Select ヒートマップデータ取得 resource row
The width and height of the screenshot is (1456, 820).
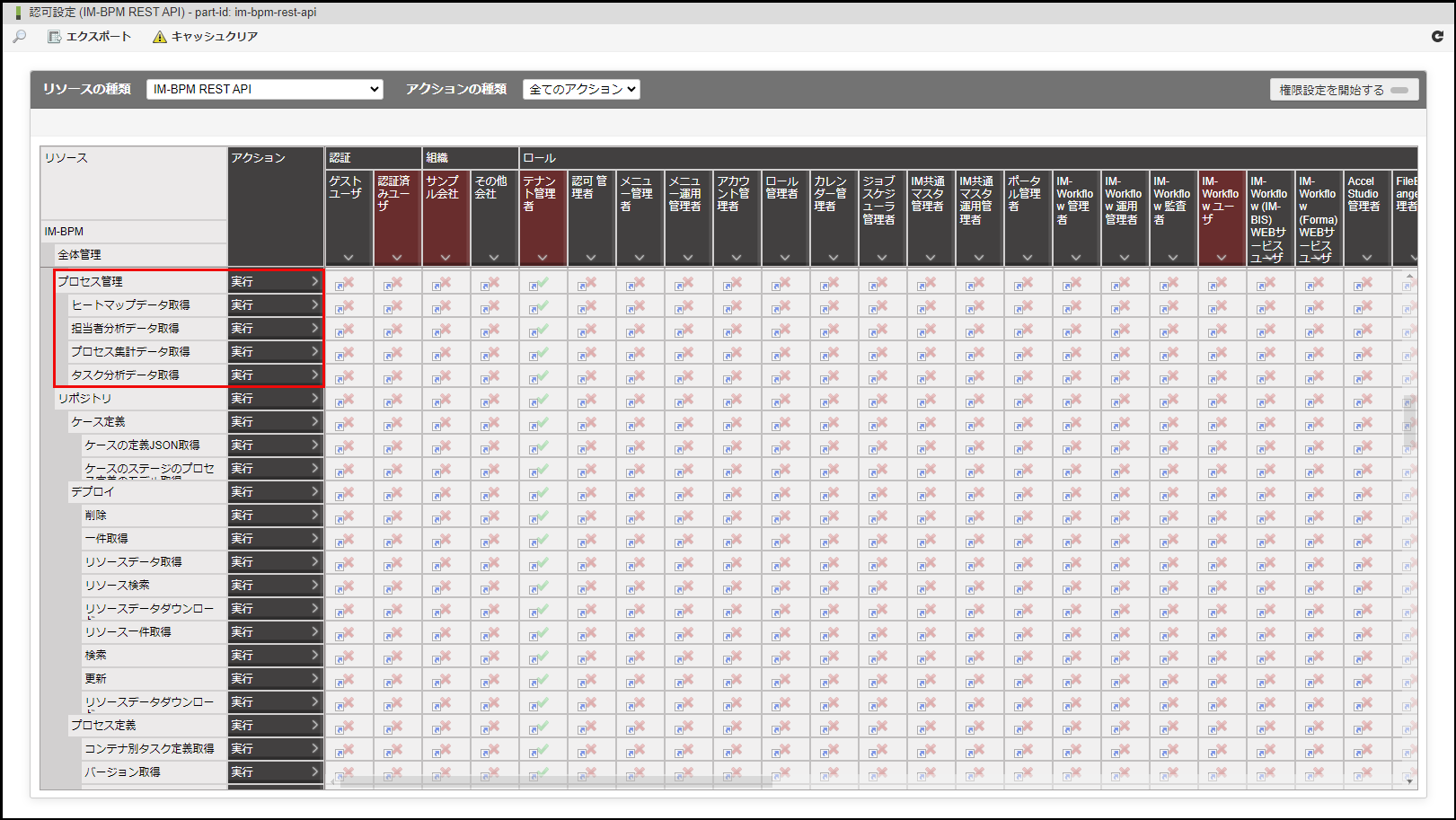point(147,304)
